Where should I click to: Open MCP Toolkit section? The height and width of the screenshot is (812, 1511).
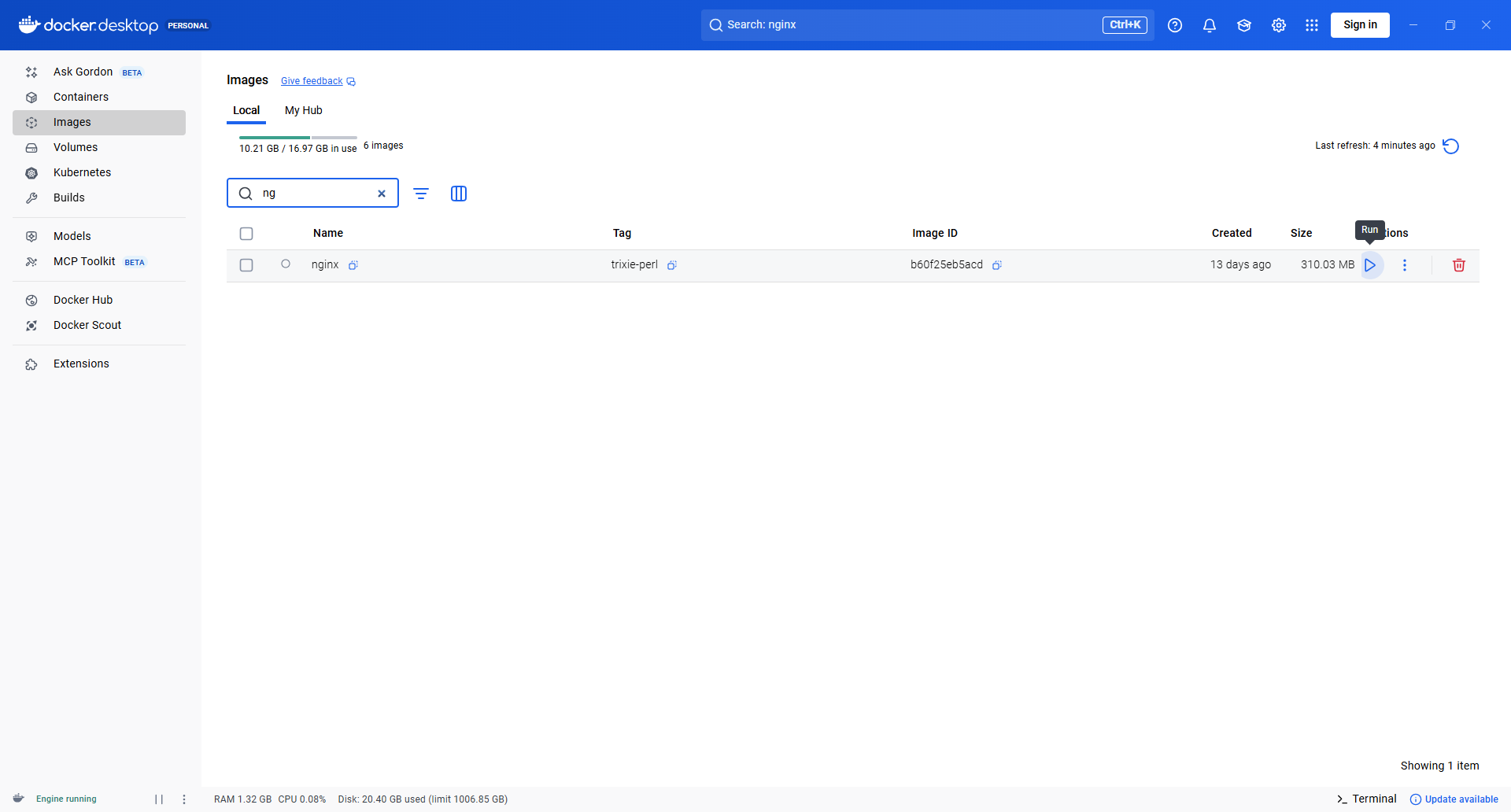99,261
